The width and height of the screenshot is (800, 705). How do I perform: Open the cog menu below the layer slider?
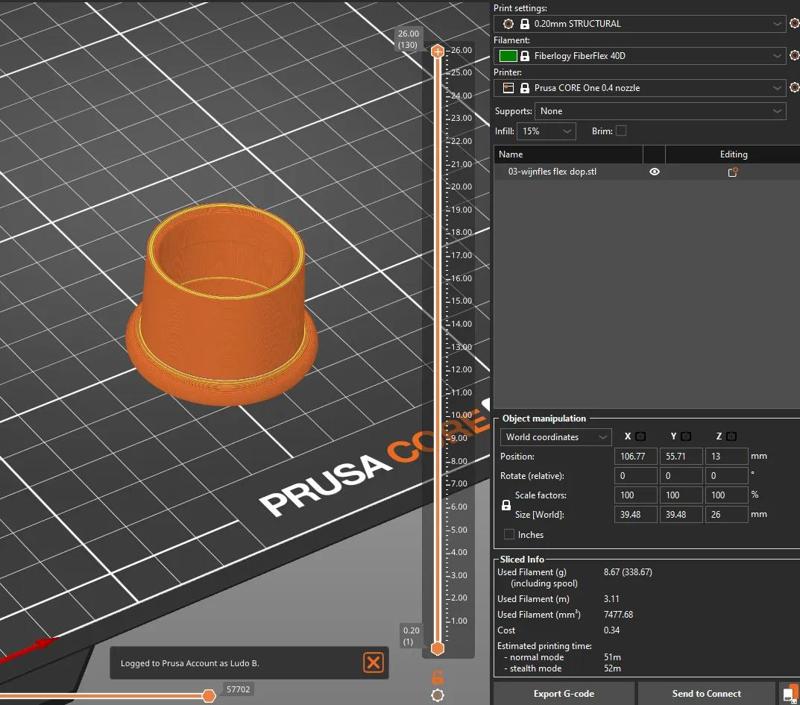tap(438, 695)
